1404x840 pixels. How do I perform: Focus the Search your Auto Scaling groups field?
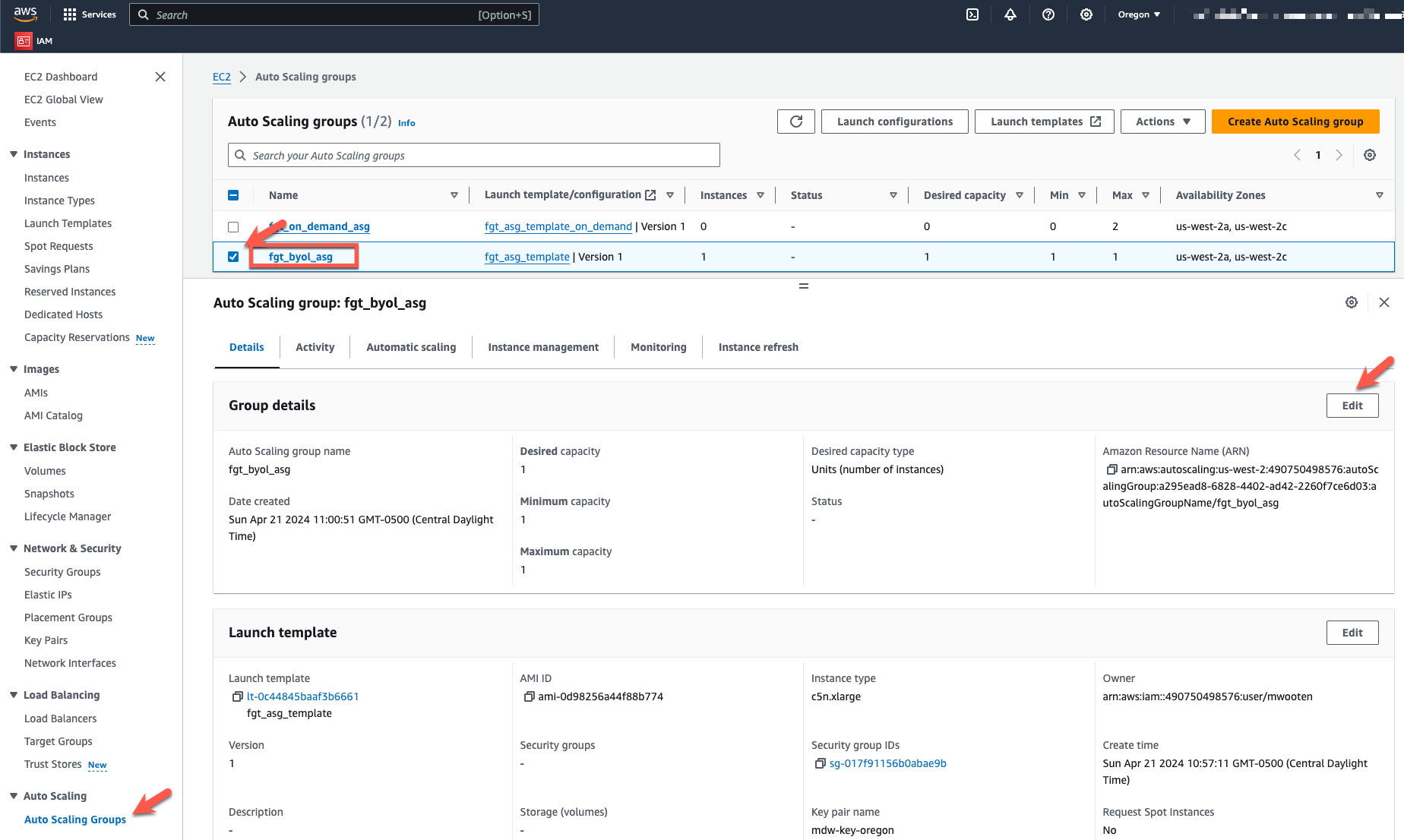[x=474, y=155]
